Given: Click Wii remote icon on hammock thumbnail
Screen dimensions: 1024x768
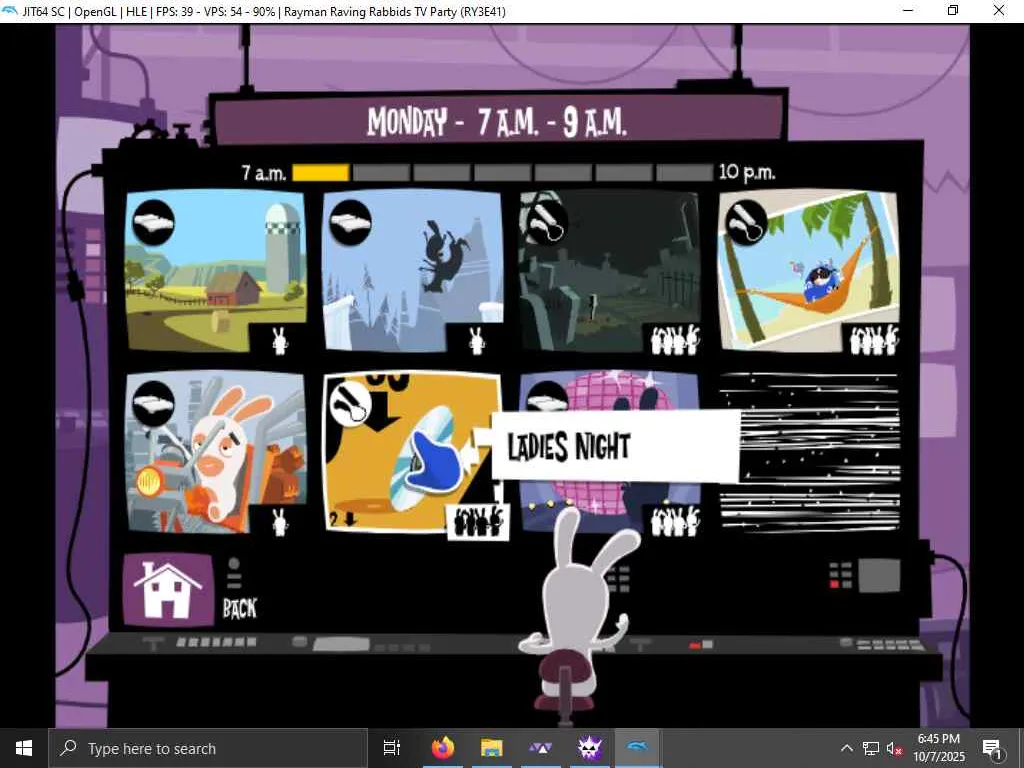Looking at the screenshot, I should point(746,221).
